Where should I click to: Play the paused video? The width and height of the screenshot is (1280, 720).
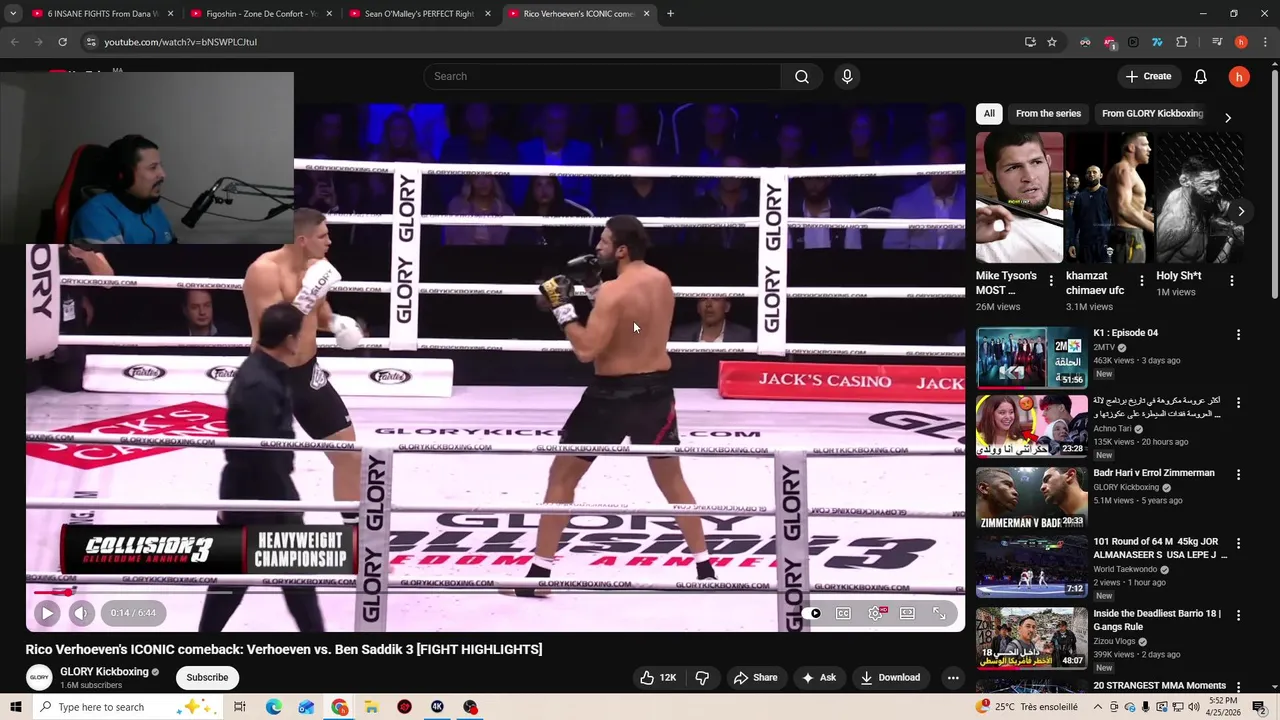(x=47, y=613)
